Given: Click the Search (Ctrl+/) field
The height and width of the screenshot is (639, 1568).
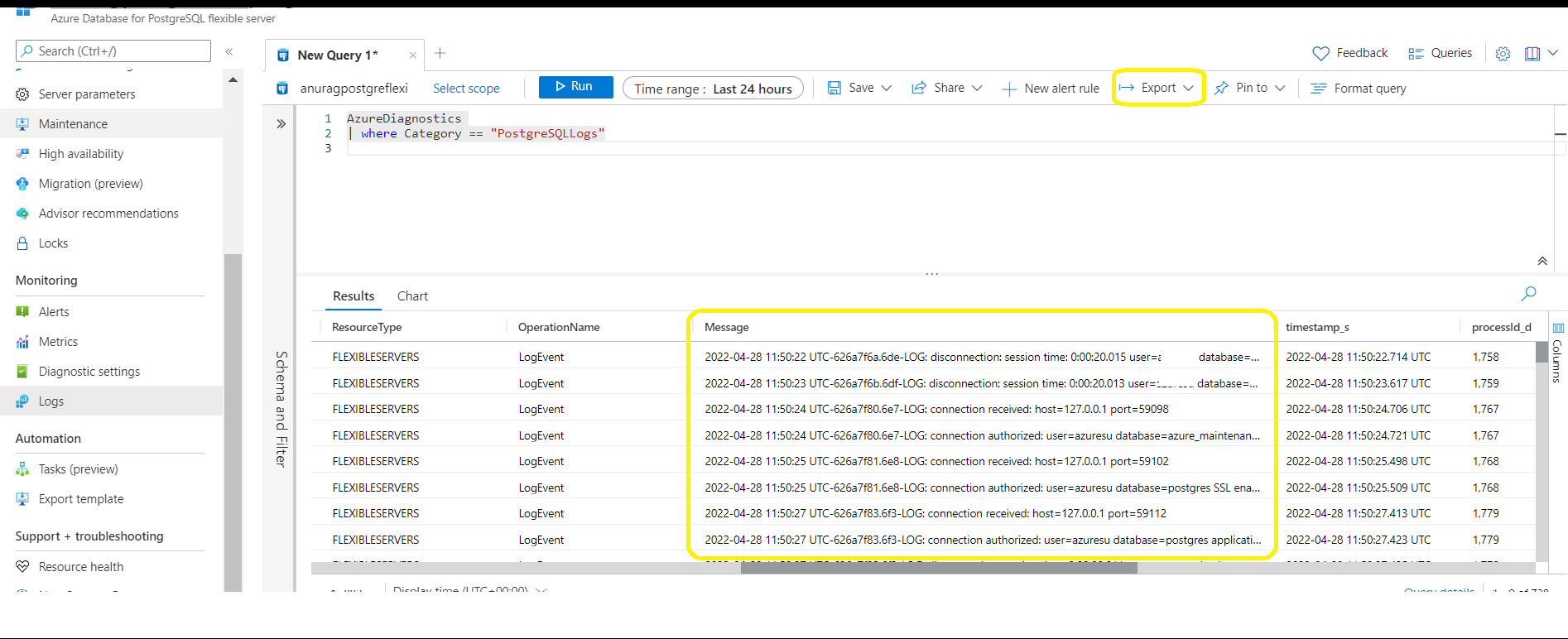Looking at the screenshot, I should pyautogui.click(x=113, y=51).
